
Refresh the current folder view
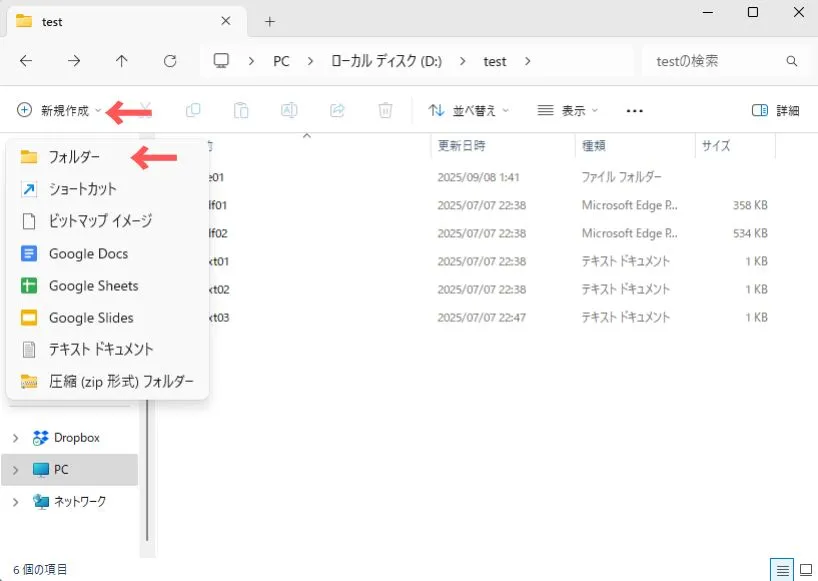pyautogui.click(x=170, y=61)
